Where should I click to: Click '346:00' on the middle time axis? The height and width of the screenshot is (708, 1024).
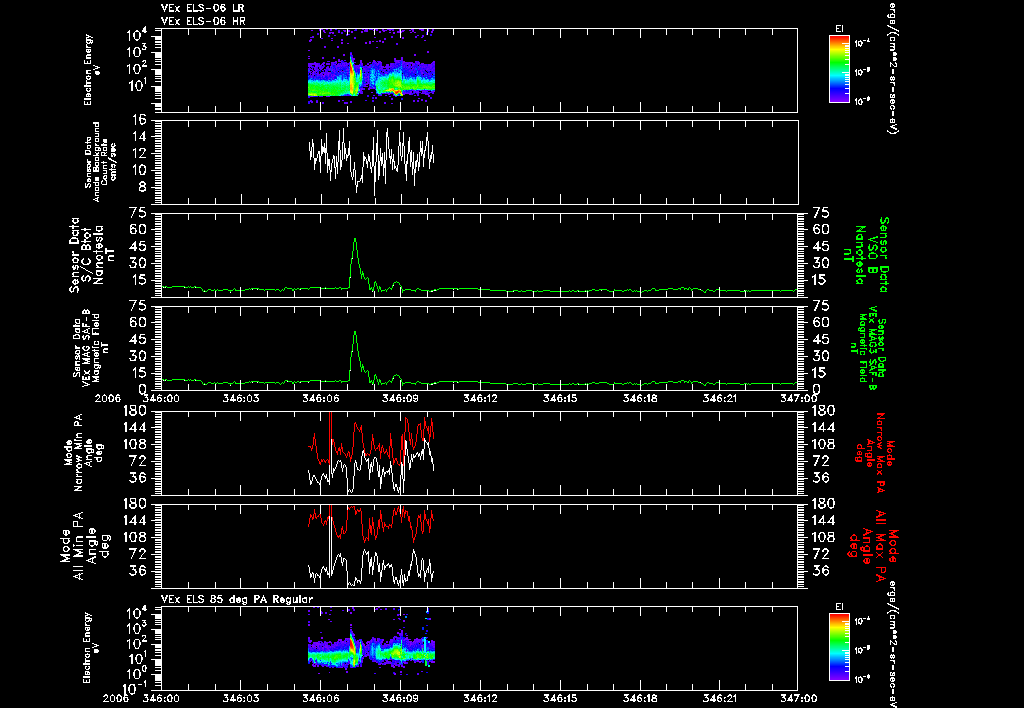tap(161, 398)
